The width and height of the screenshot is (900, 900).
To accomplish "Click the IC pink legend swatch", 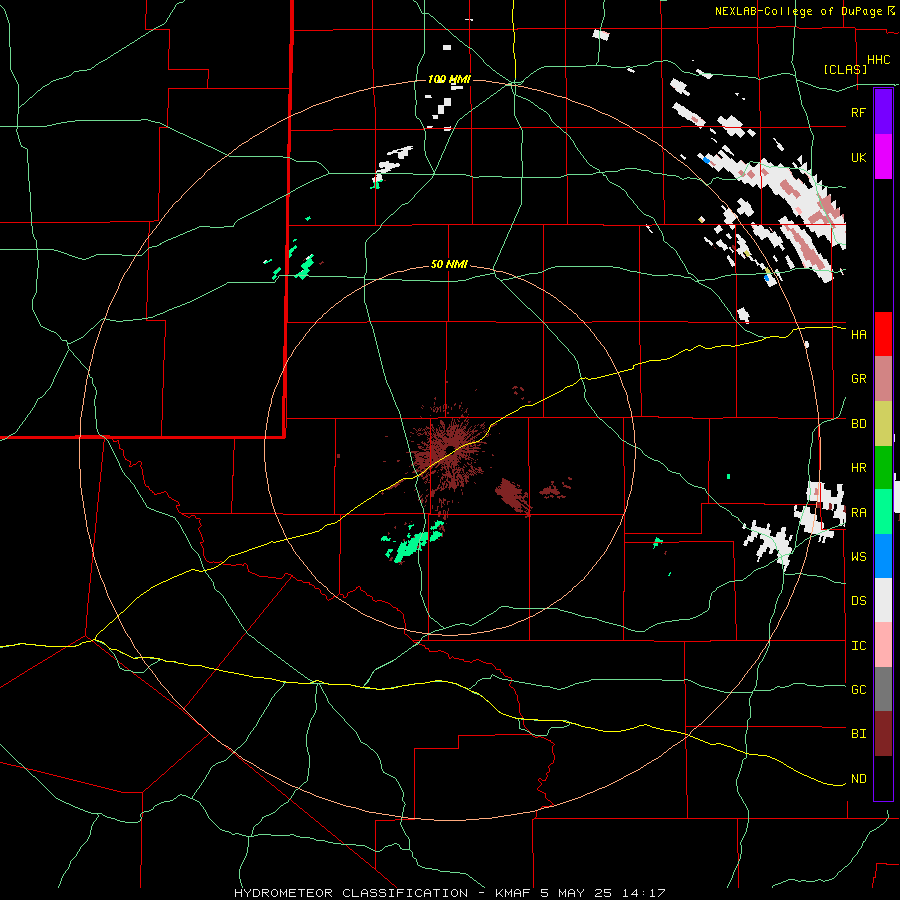I will [883, 645].
